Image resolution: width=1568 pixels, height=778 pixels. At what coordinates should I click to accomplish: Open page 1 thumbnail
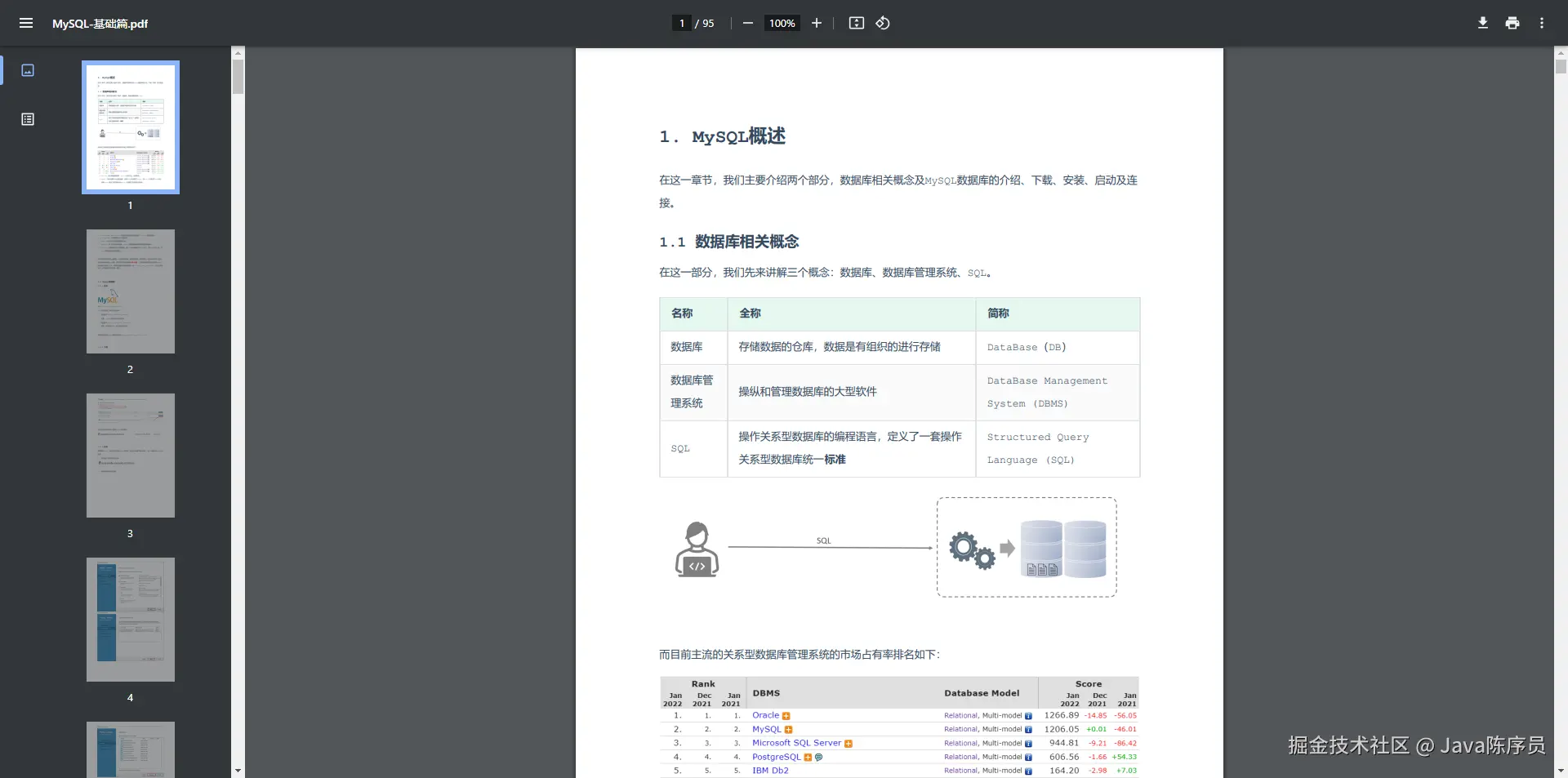(131, 127)
